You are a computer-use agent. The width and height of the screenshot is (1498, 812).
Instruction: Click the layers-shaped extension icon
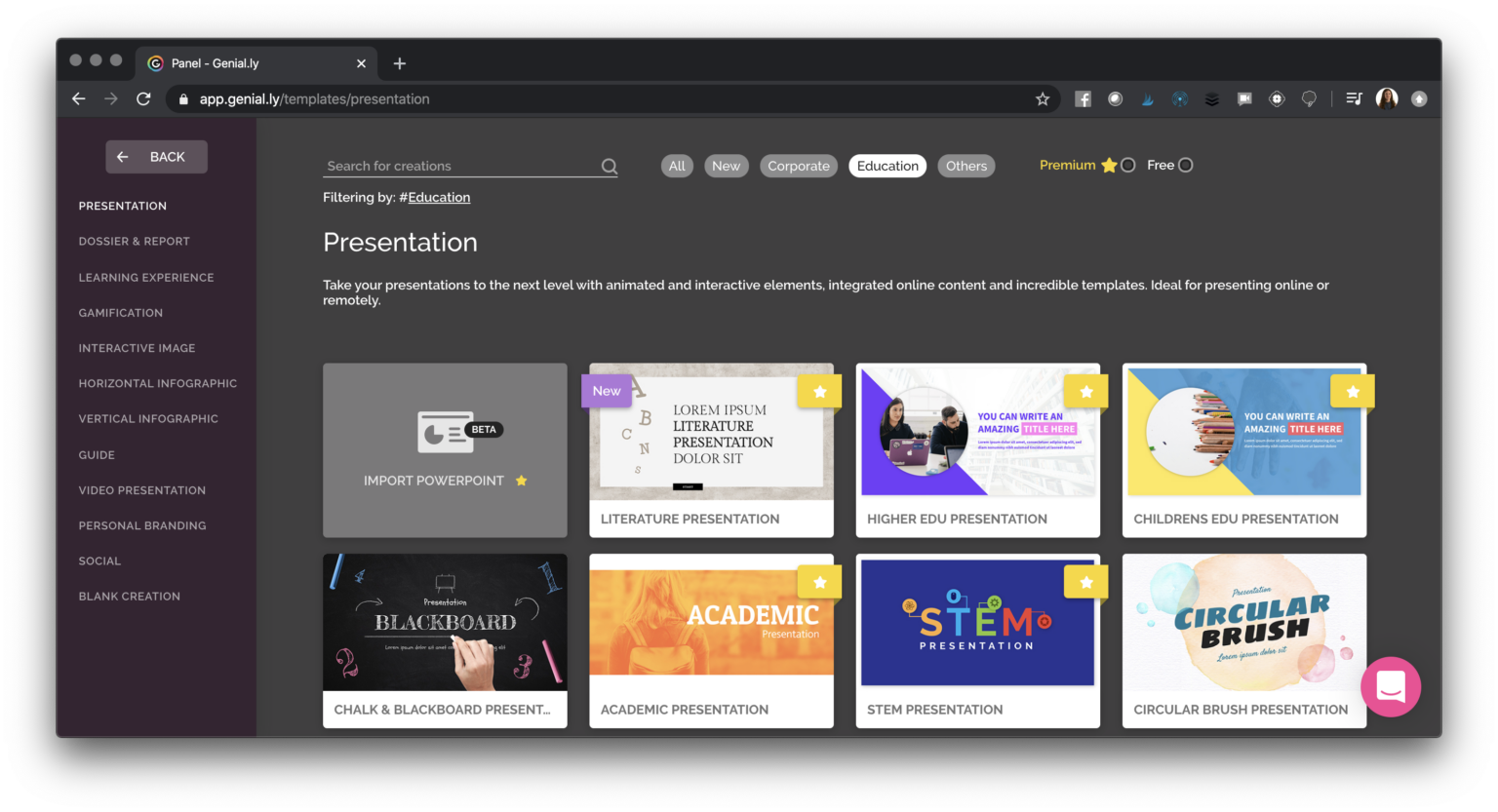point(1211,98)
